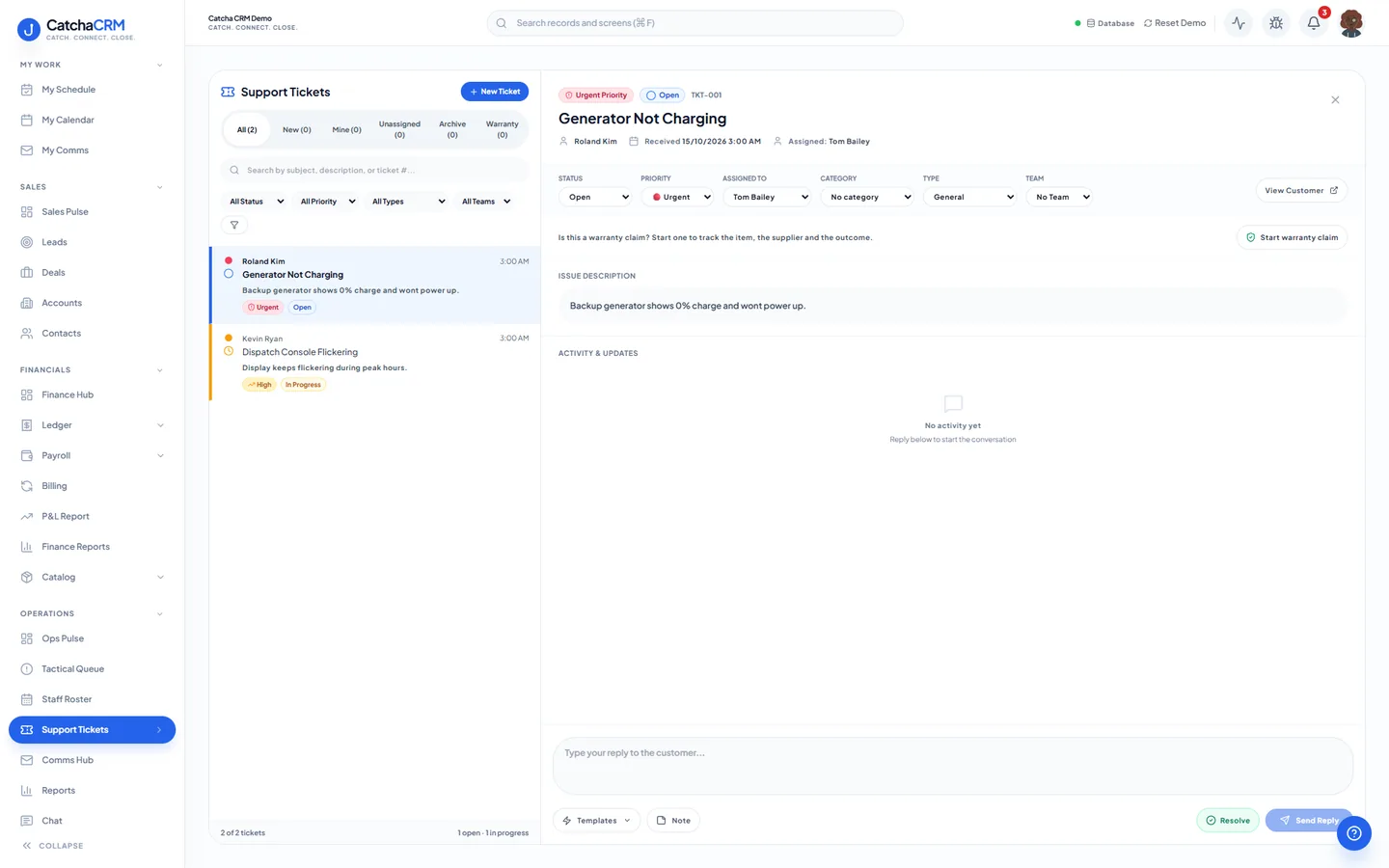The width and height of the screenshot is (1389, 868).
Task: Click the CatchaCRM logo icon
Action: [x=29, y=30]
